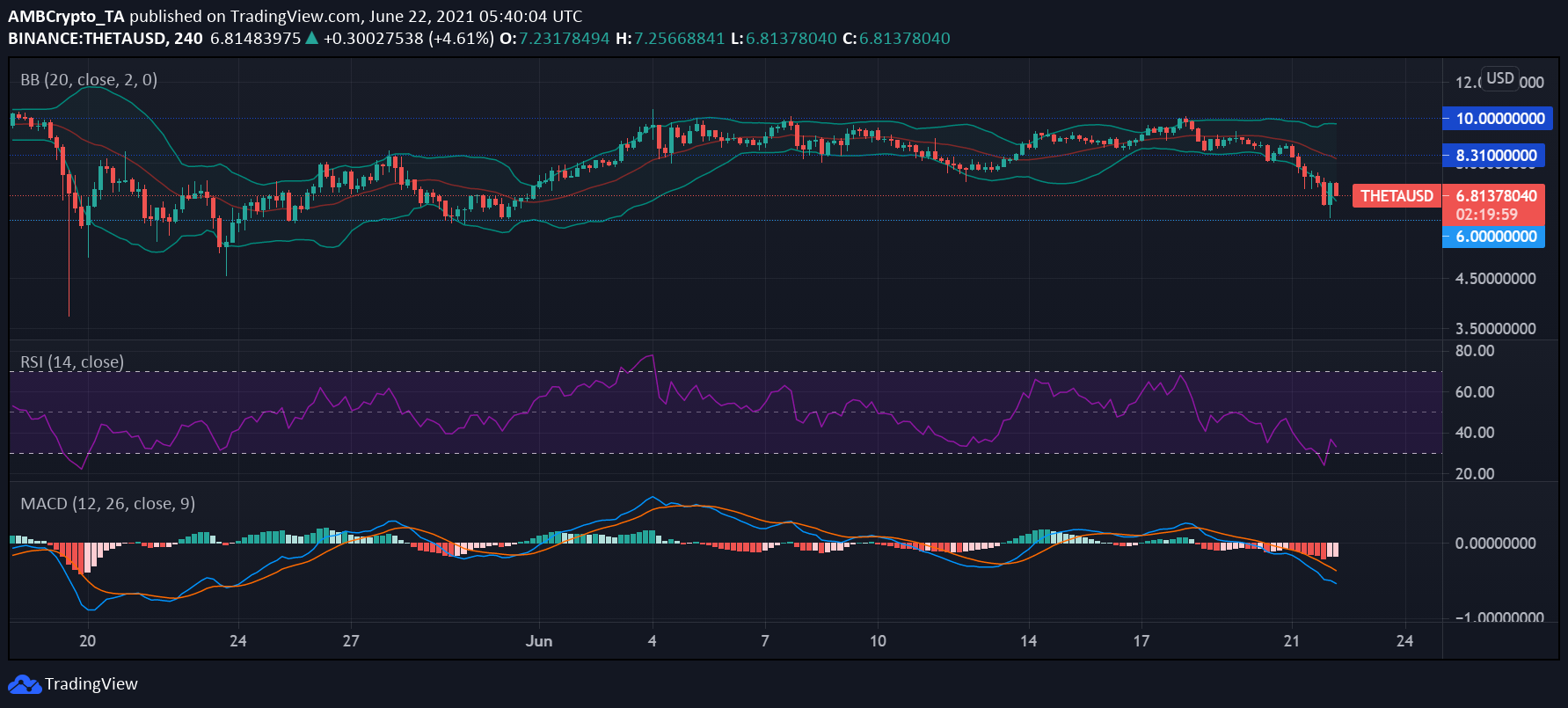Click the TradingView cloud logo icon

[25, 684]
